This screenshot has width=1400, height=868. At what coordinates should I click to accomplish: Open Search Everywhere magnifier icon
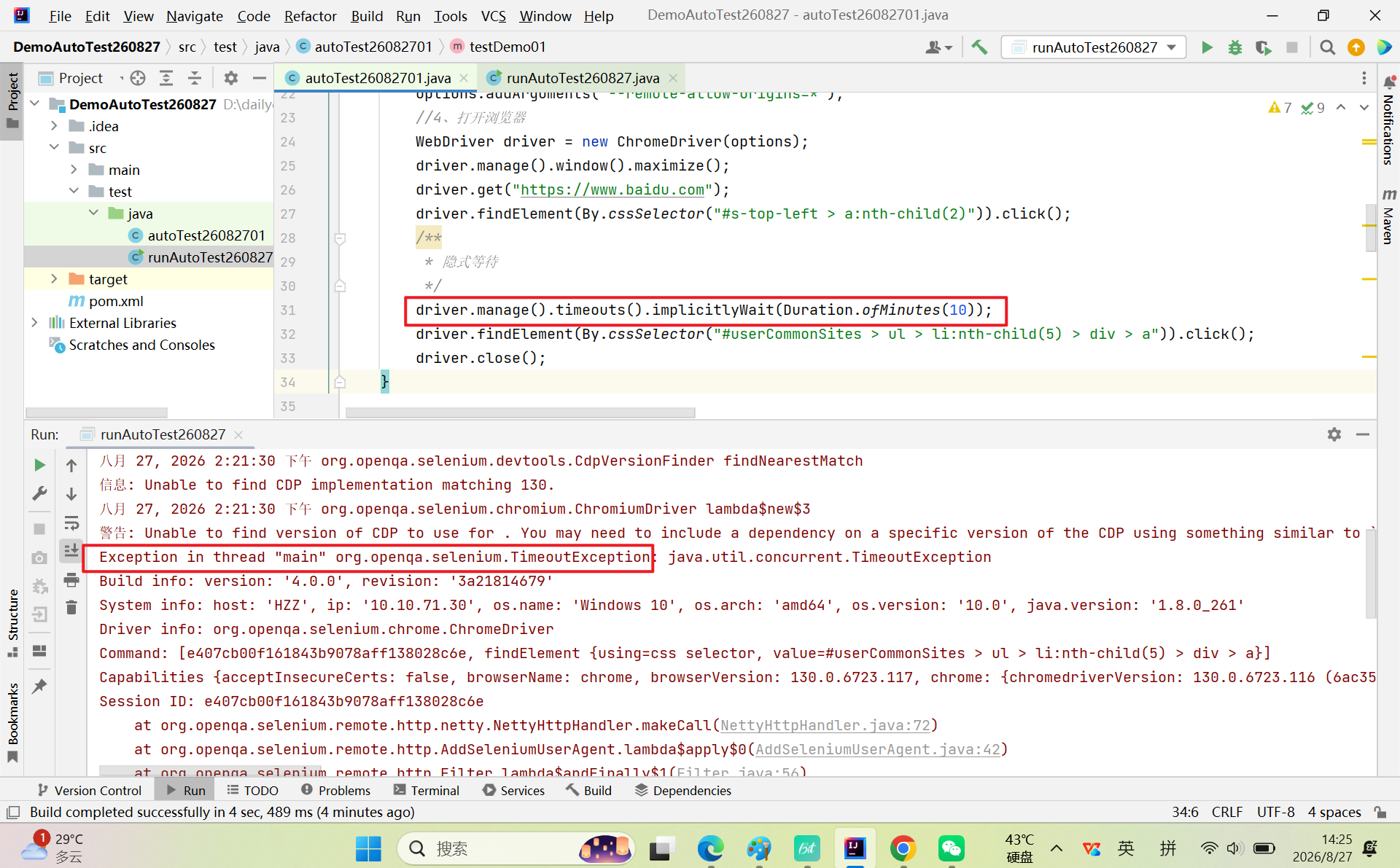1327,47
